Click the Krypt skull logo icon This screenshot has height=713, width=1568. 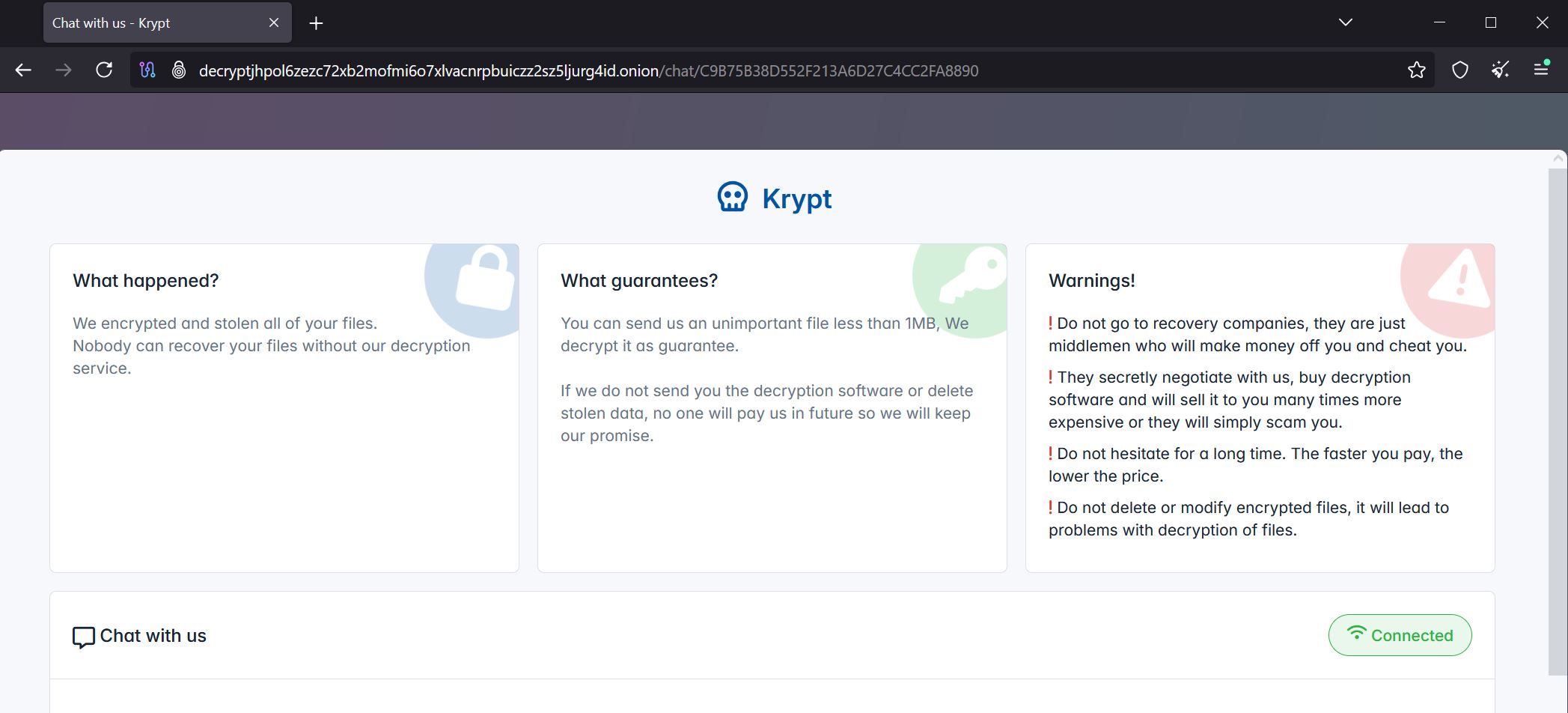click(x=732, y=198)
